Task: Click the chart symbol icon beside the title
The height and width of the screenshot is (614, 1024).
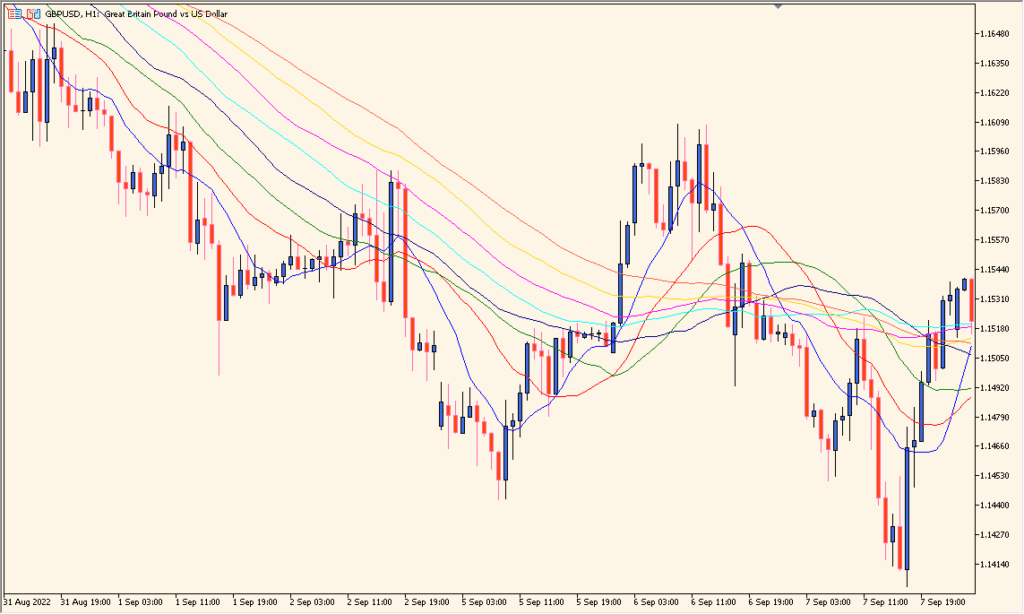Action: [x=32, y=14]
